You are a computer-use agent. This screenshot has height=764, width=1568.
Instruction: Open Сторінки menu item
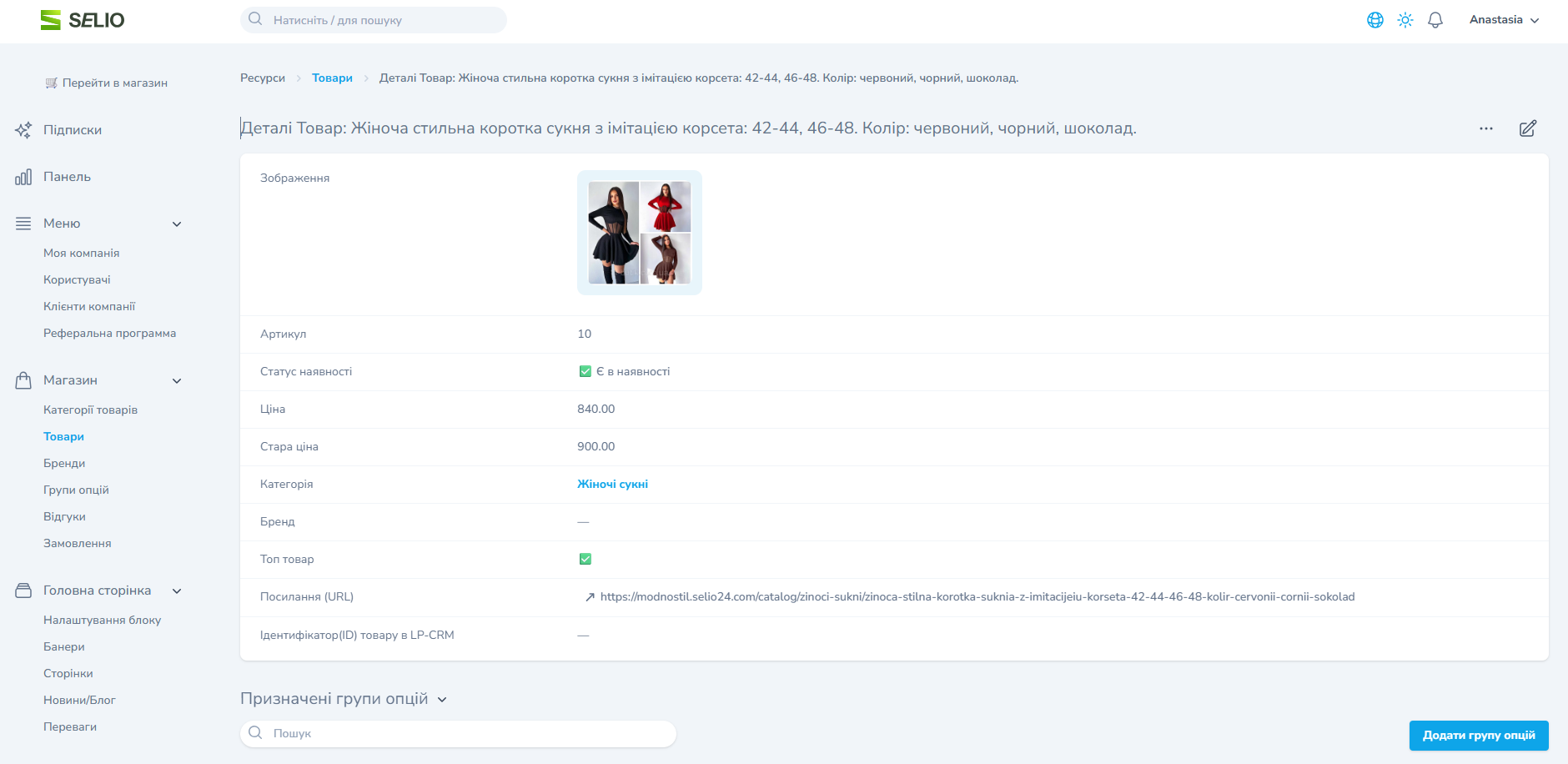tap(68, 673)
